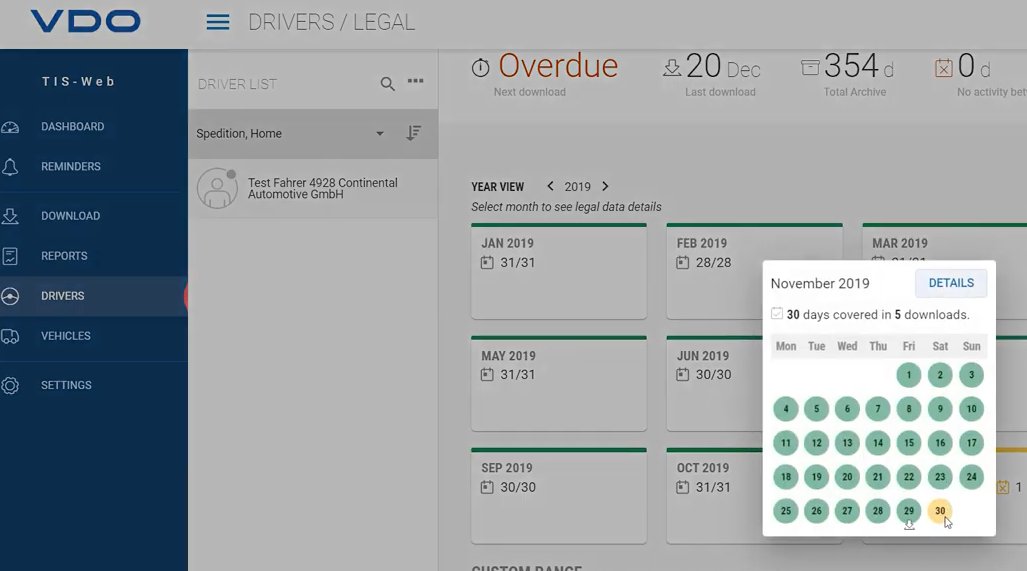Select Drivers in the sidebar menu
This screenshot has height=571, width=1027.
pyautogui.click(x=94, y=296)
